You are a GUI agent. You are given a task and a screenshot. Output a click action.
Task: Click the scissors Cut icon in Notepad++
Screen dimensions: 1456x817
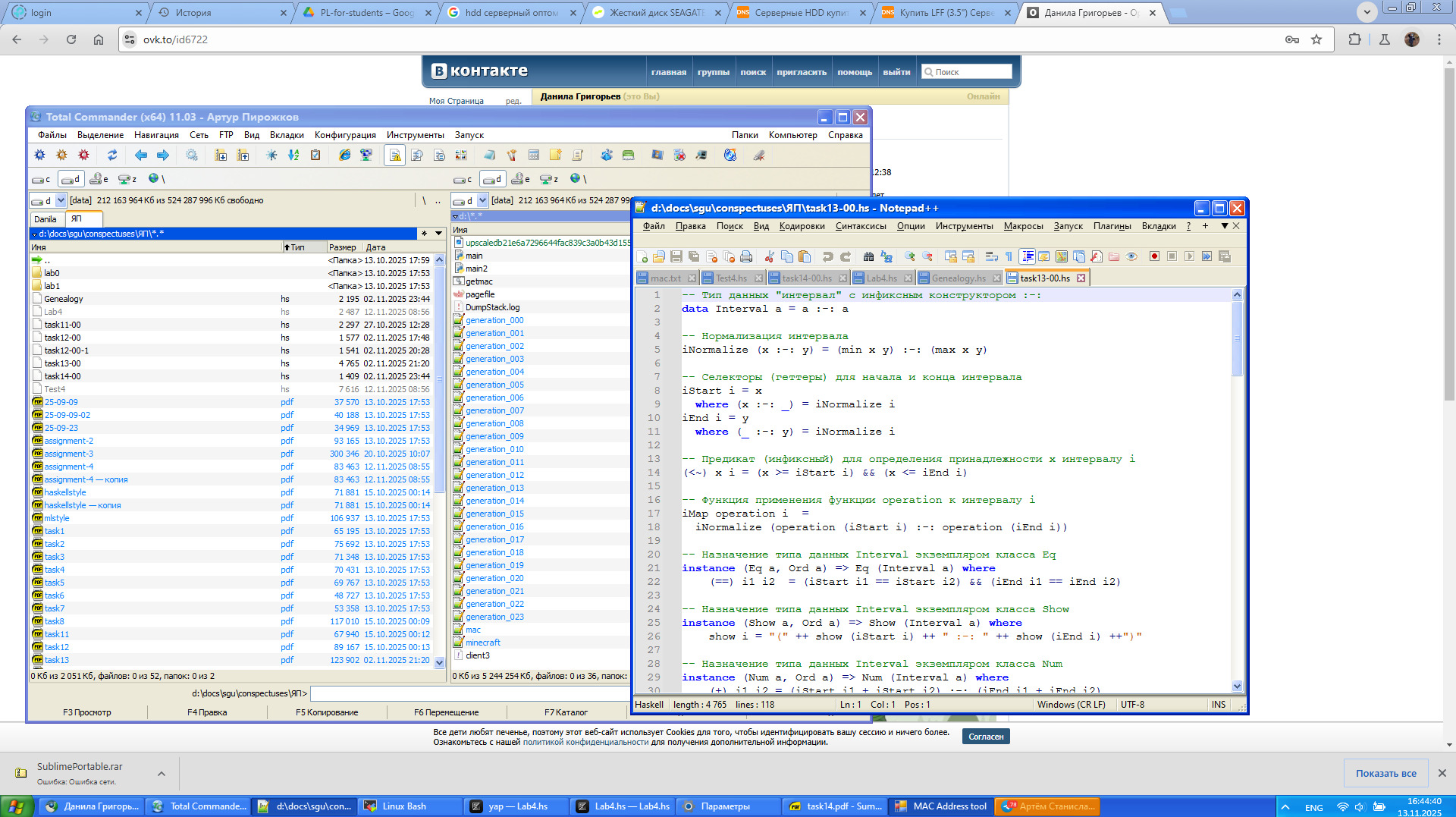coord(769,257)
